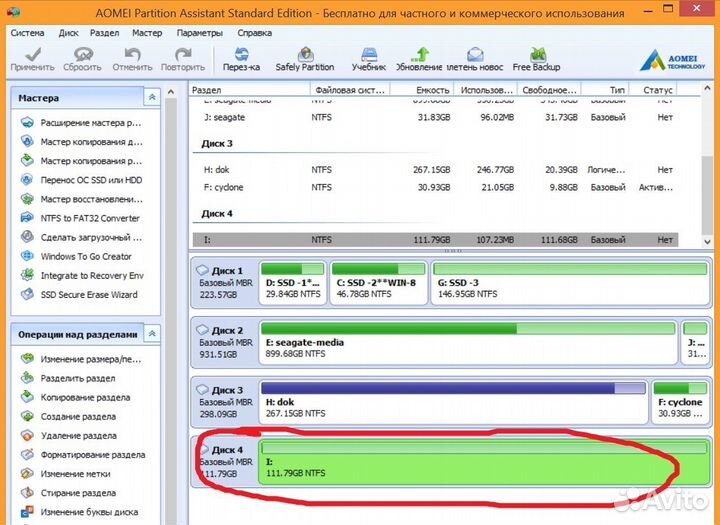The image size is (720, 525).
Task: Open the Параметры menu
Action: (199, 32)
